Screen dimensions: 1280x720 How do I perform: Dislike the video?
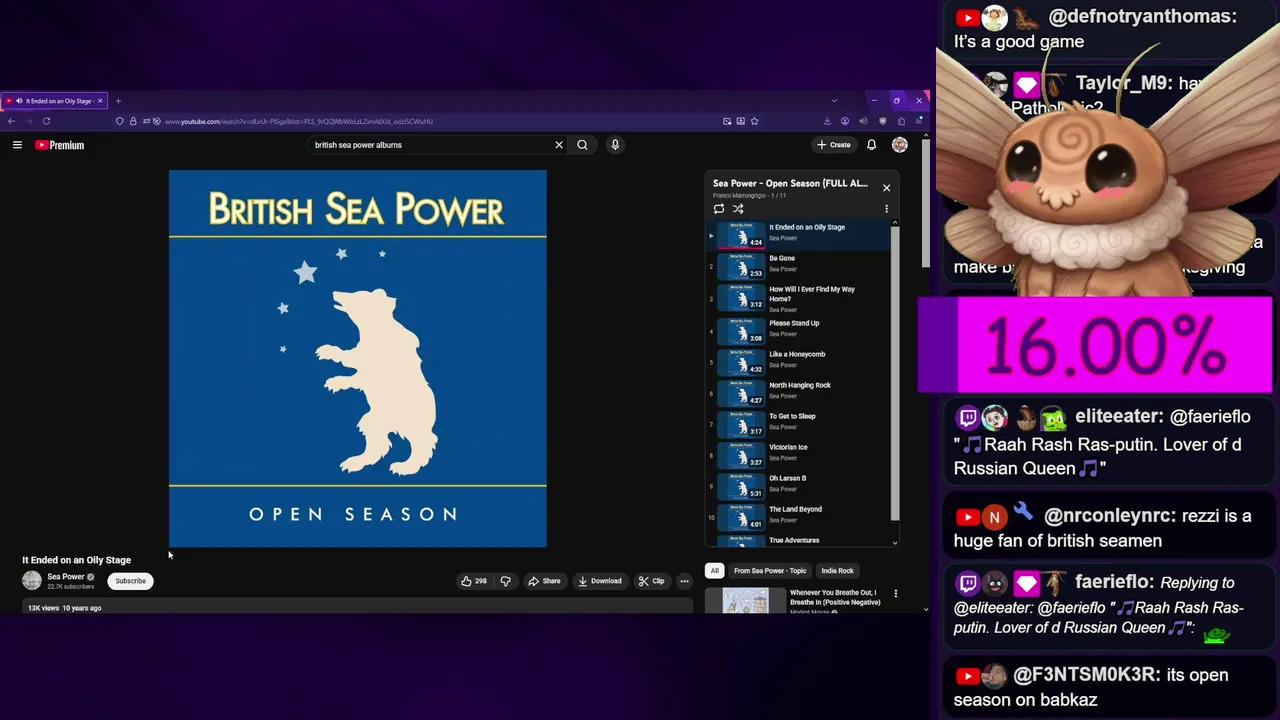(x=505, y=581)
